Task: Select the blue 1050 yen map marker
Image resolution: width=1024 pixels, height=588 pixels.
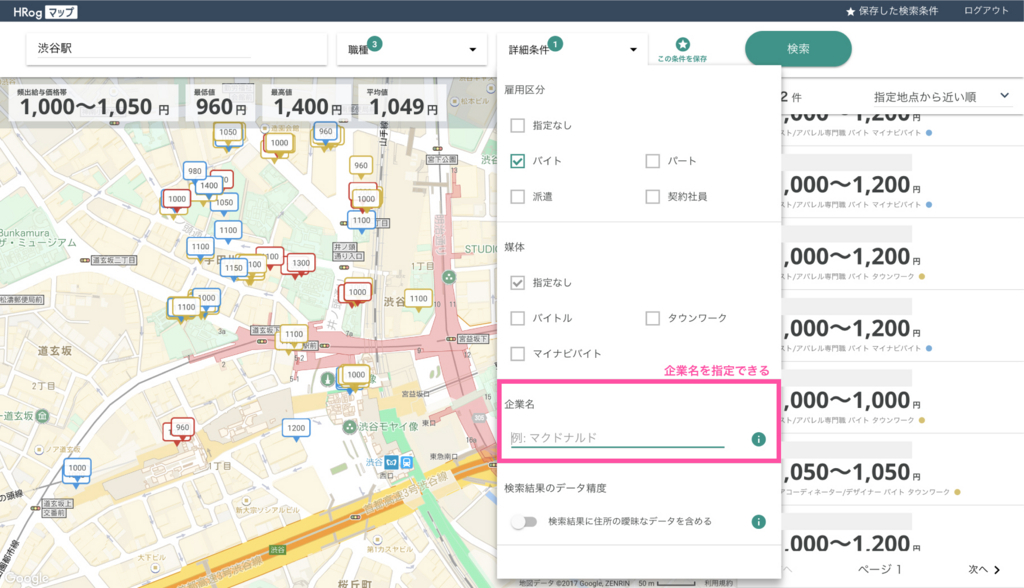Action: (x=224, y=203)
